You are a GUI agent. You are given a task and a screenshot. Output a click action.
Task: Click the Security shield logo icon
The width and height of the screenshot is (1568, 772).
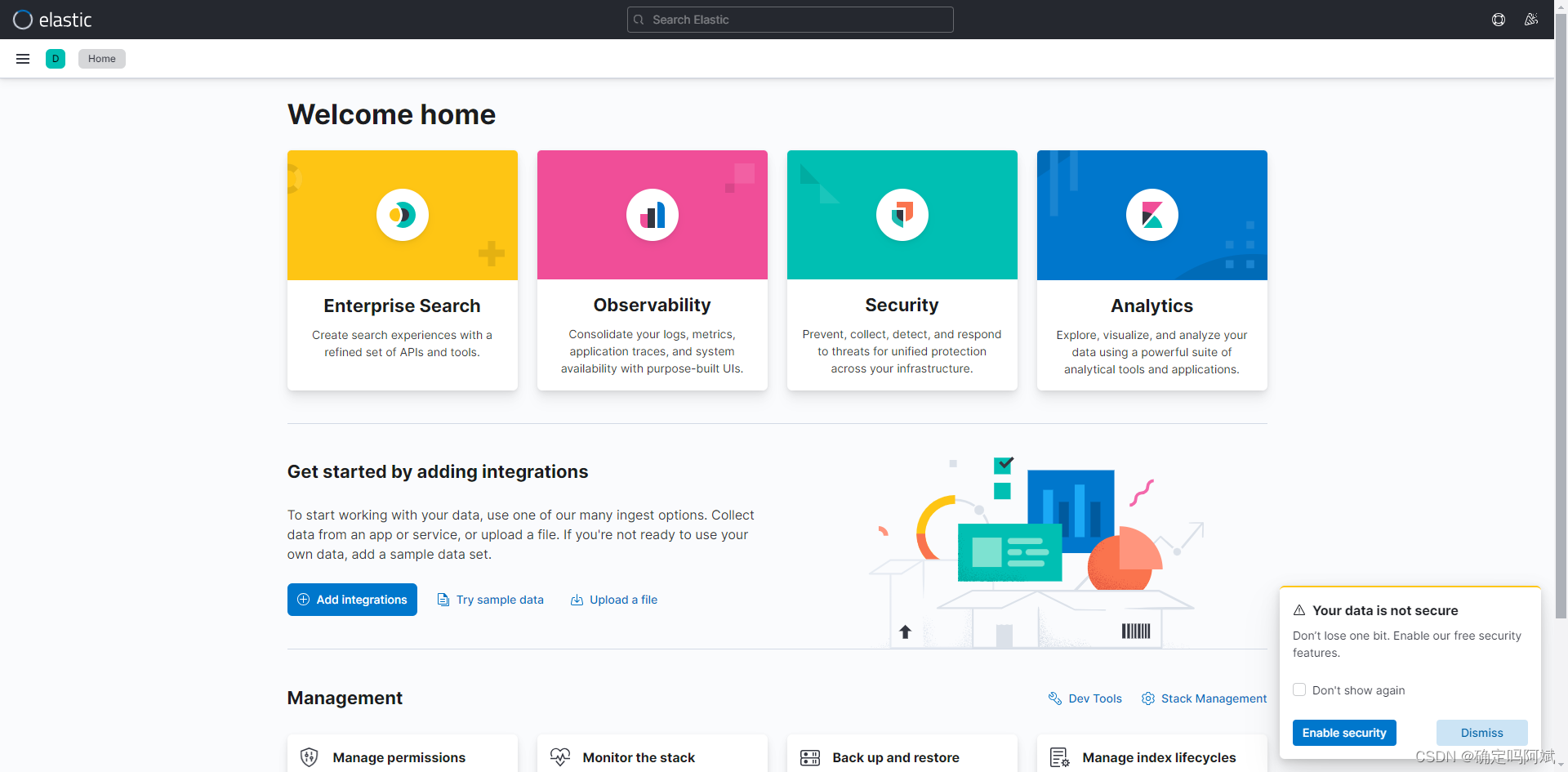click(902, 215)
